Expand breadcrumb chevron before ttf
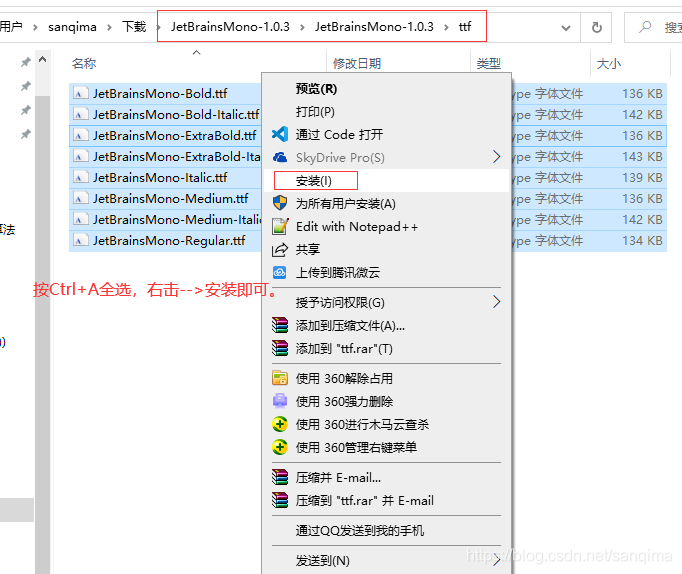Image resolution: width=682 pixels, height=574 pixels. point(446,27)
